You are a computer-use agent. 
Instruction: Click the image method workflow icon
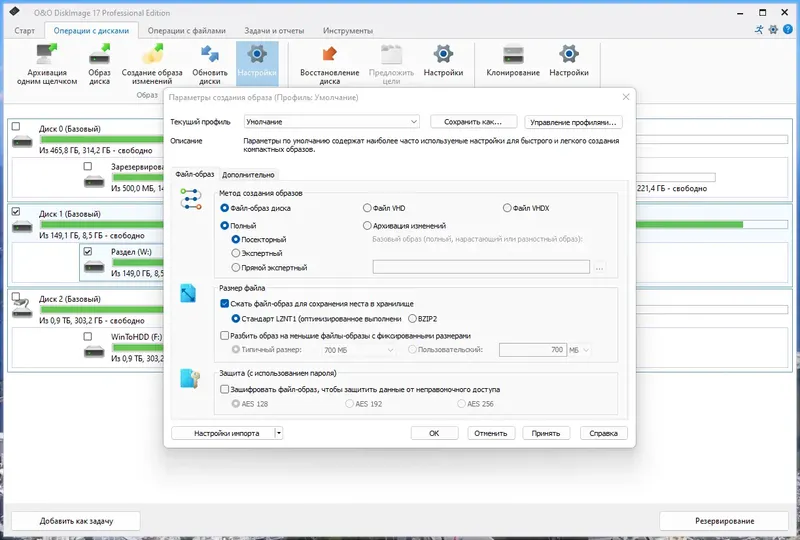click(191, 199)
